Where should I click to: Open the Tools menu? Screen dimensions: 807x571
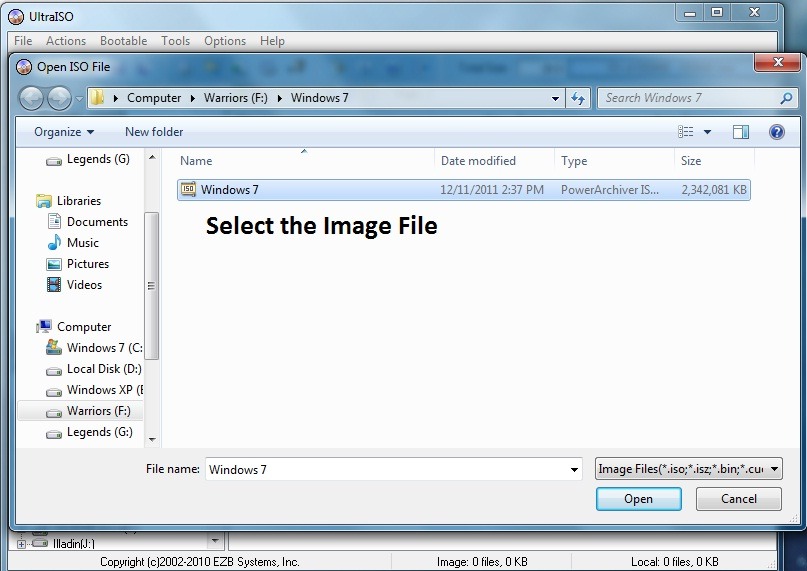click(175, 41)
